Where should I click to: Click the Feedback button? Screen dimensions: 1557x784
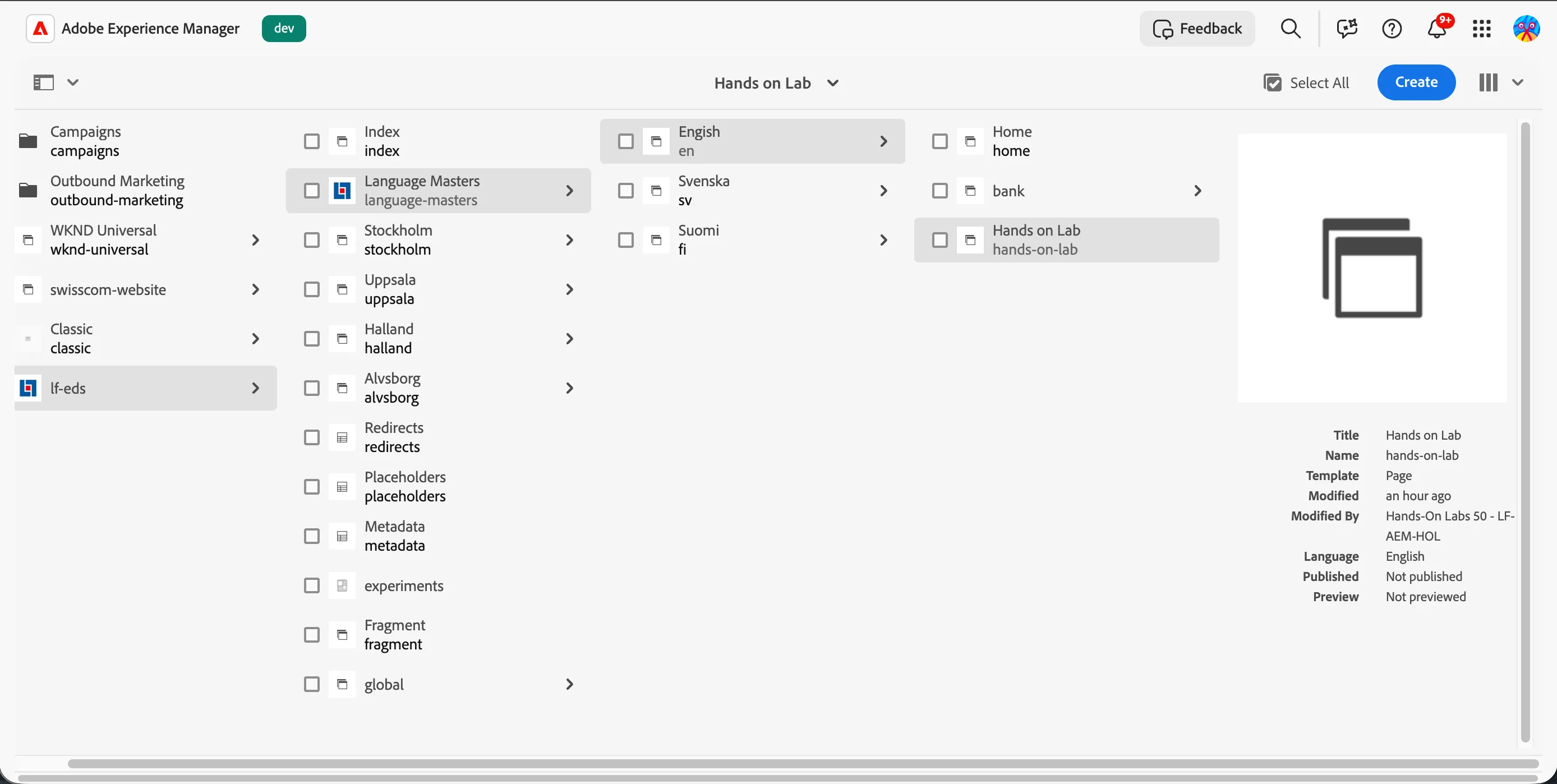(x=1197, y=29)
